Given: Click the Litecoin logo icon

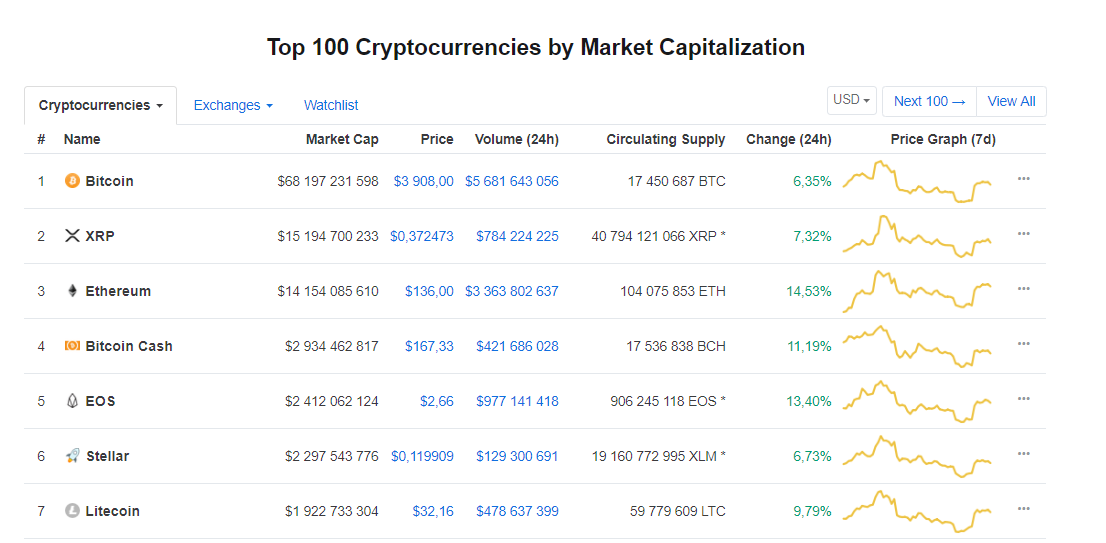Looking at the screenshot, I should (72, 511).
